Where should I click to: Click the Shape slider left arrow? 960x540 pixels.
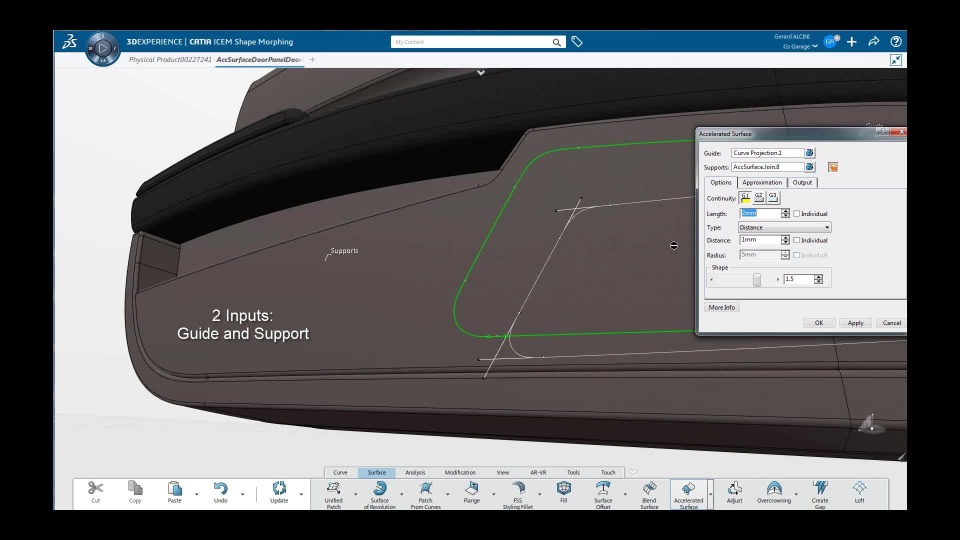click(711, 279)
